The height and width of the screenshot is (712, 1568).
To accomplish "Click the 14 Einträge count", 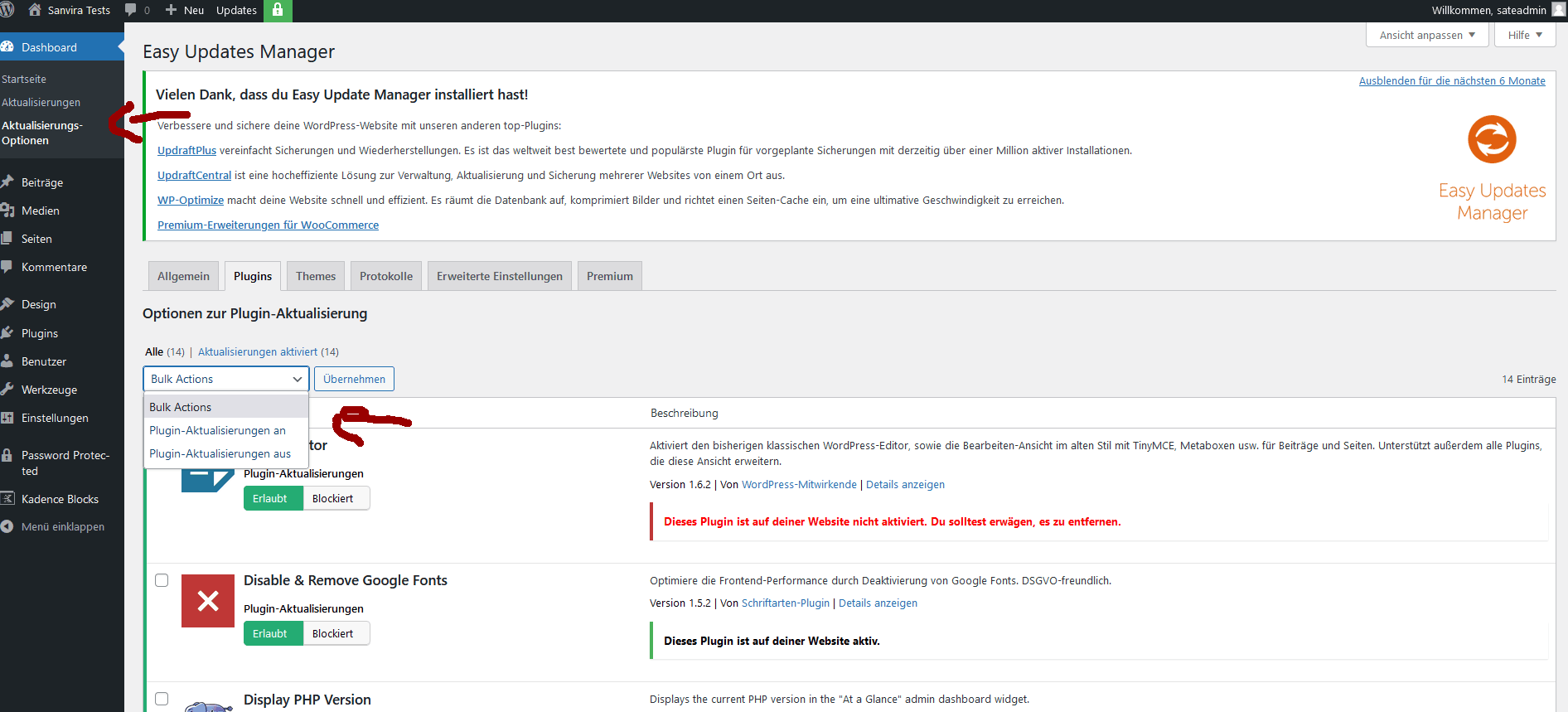I will tap(1529, 379).
